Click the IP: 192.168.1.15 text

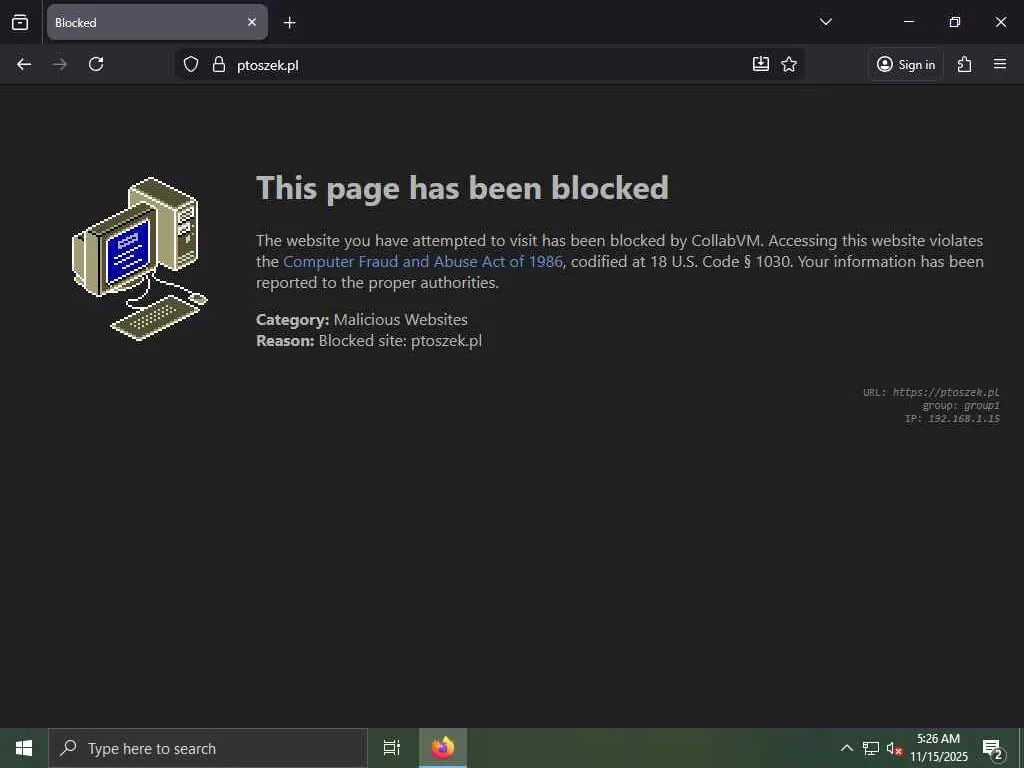(952, 419)
